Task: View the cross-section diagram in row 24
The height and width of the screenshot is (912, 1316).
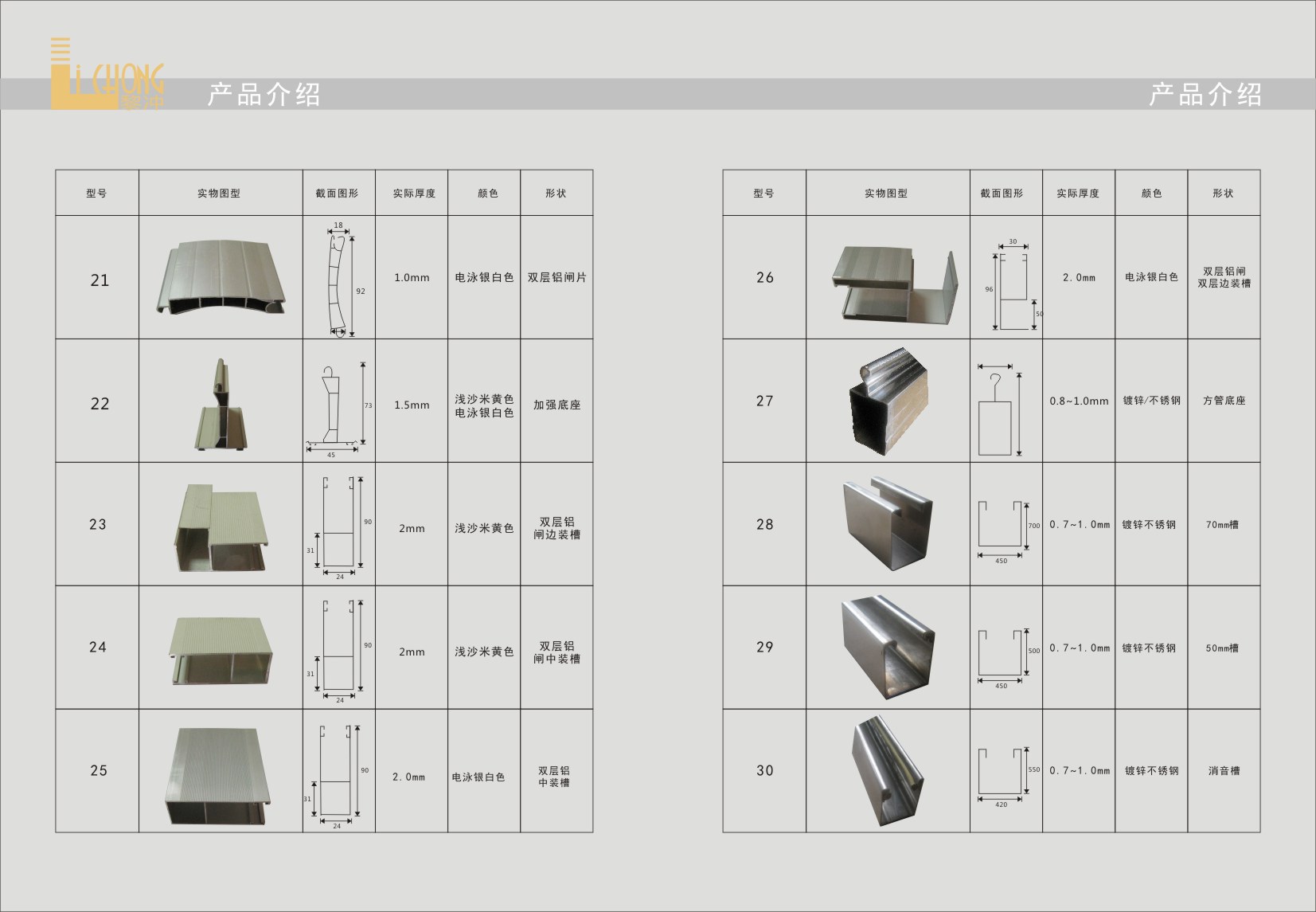Action: (339, 651)
